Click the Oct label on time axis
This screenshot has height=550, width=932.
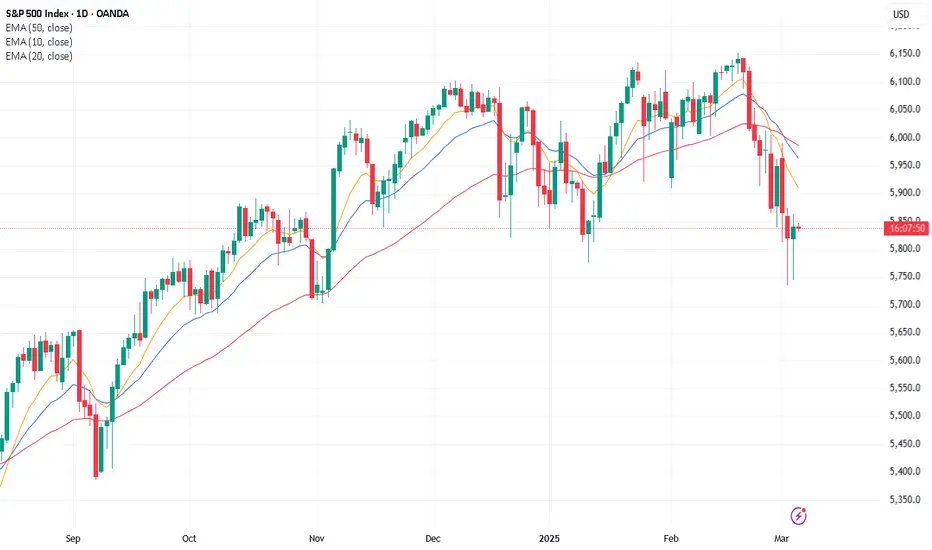[x=189, y=539]
